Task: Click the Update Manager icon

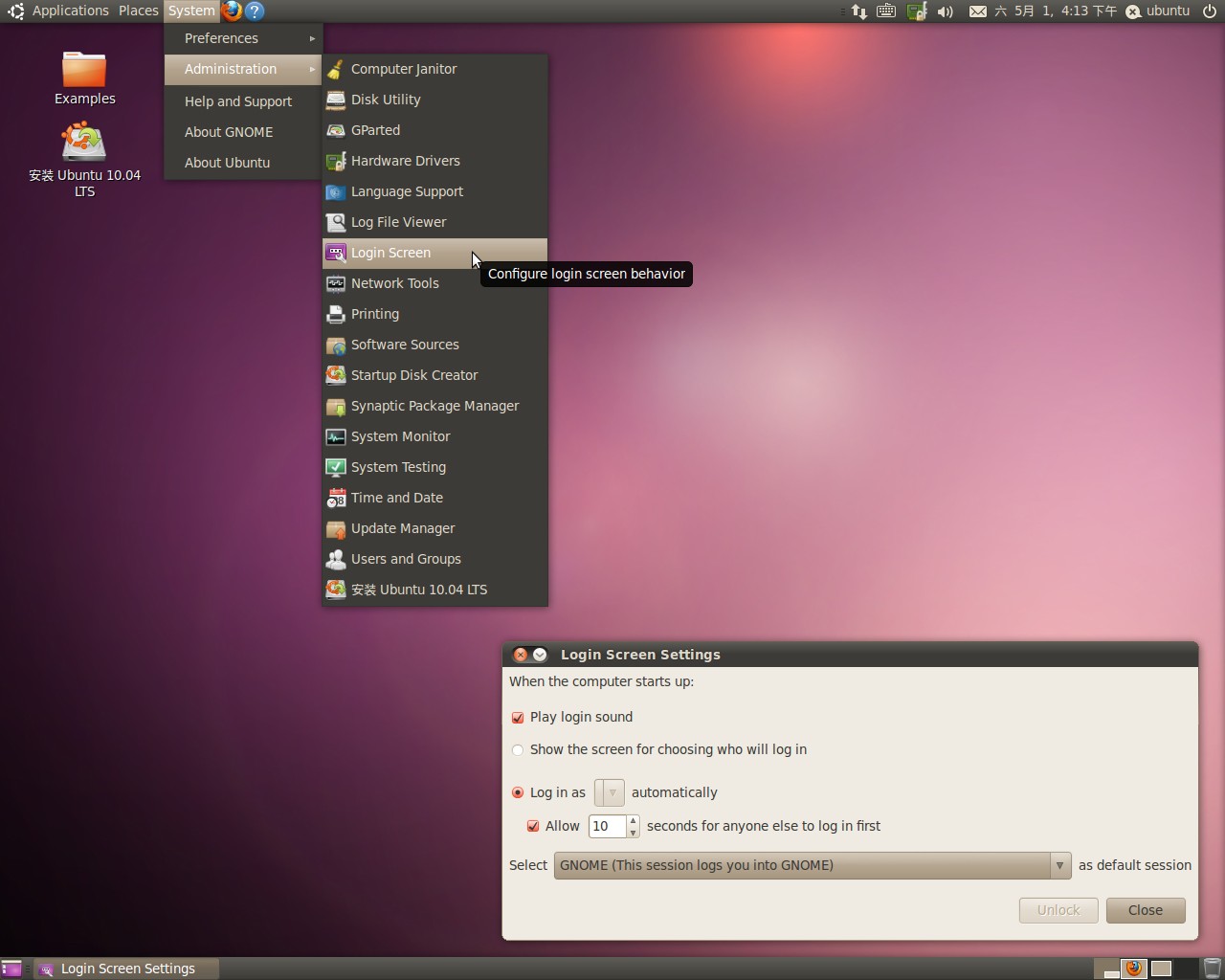Action: pos(335,528)
